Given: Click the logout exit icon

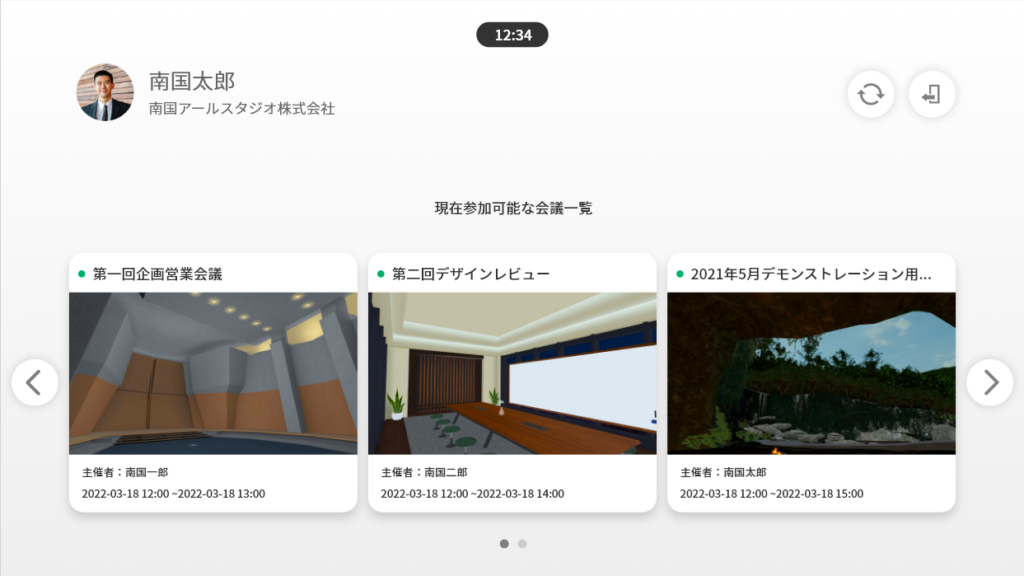Looking at the screenshot, I should tap(932, 94).
